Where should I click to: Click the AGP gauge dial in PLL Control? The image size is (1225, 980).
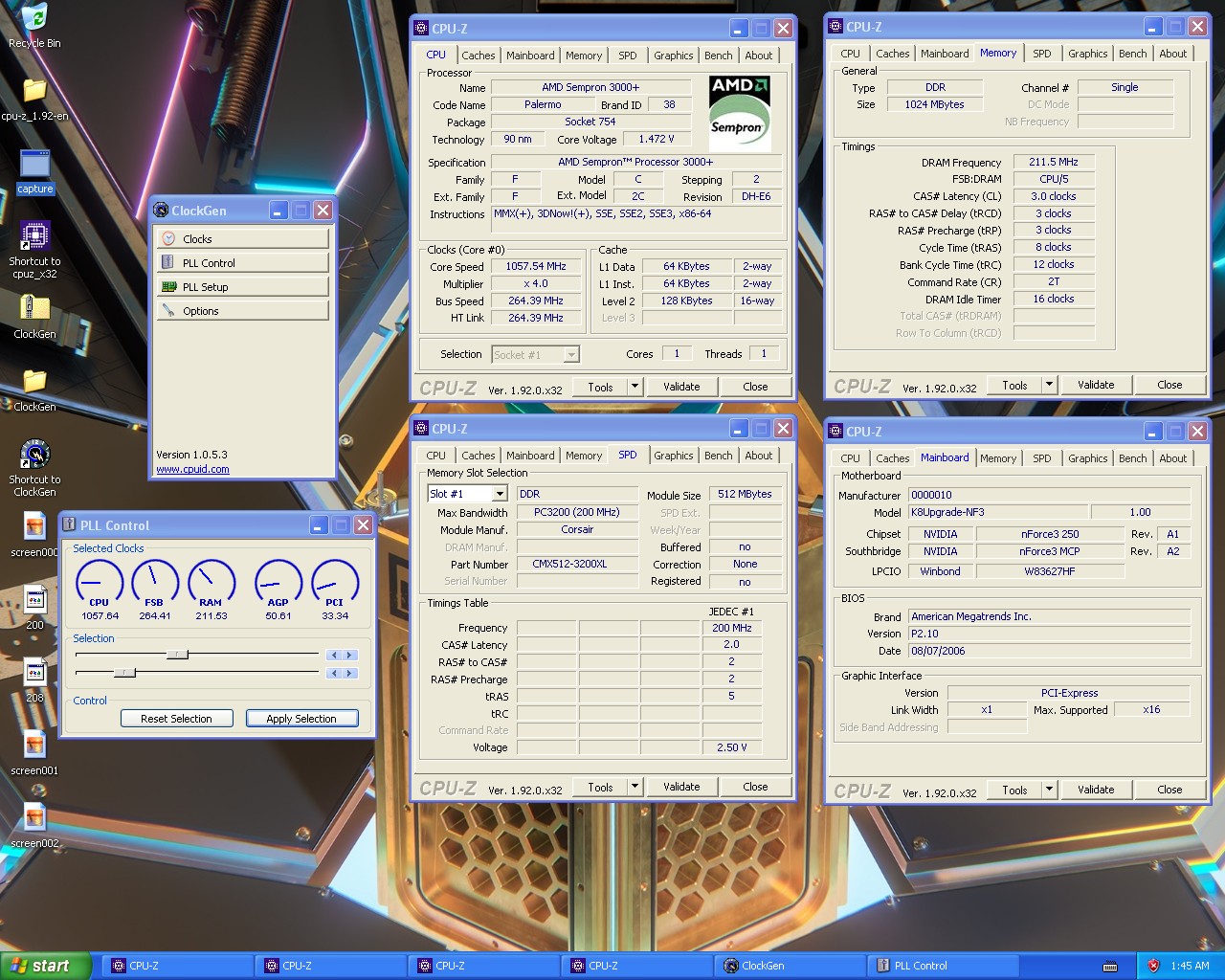click(278, 583)
